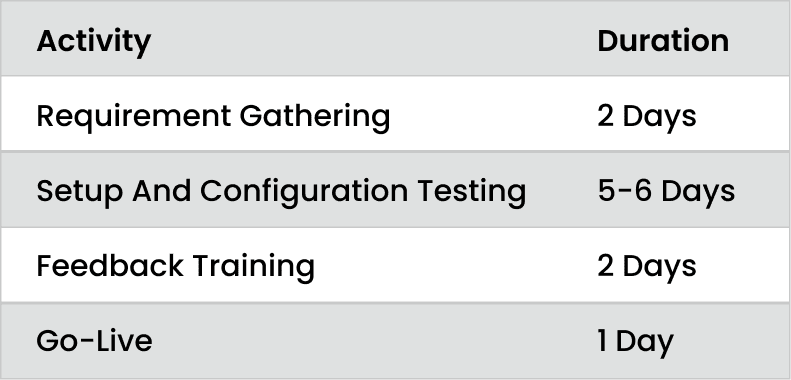Screen dimensions: 791x380
Task: Click the Duration column header
Action: click(663, 41)
